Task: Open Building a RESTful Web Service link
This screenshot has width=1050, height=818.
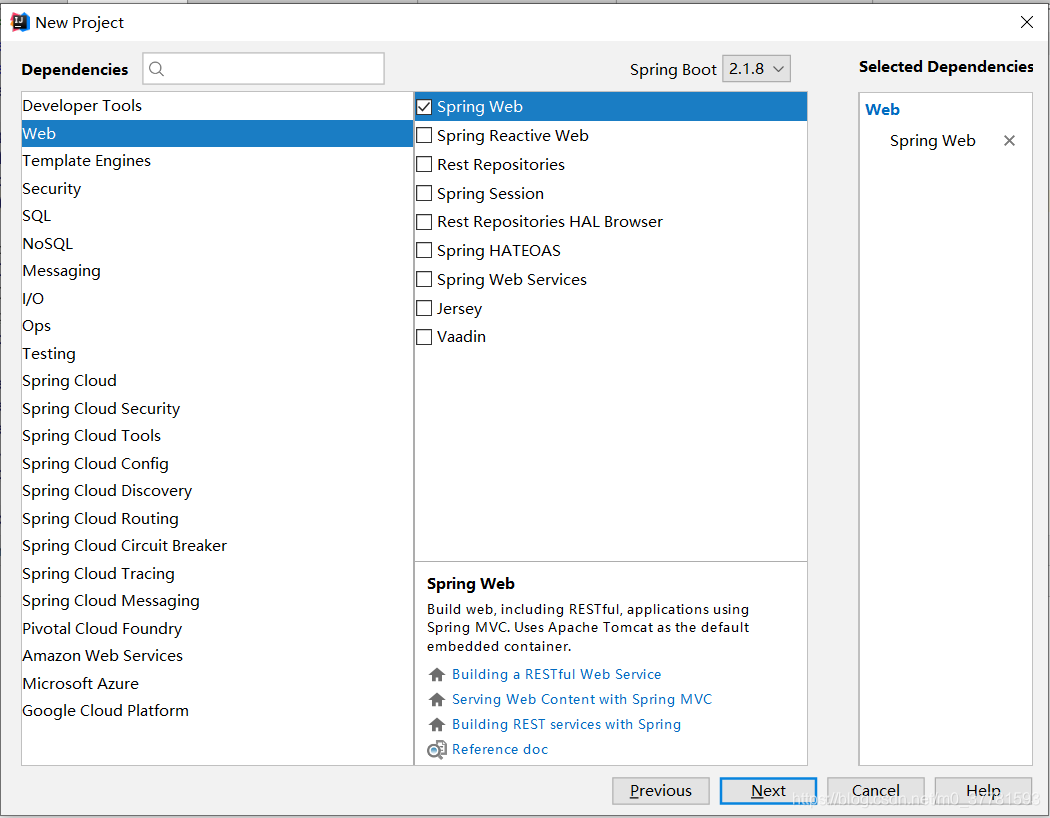Action: (x=556, y=674)
